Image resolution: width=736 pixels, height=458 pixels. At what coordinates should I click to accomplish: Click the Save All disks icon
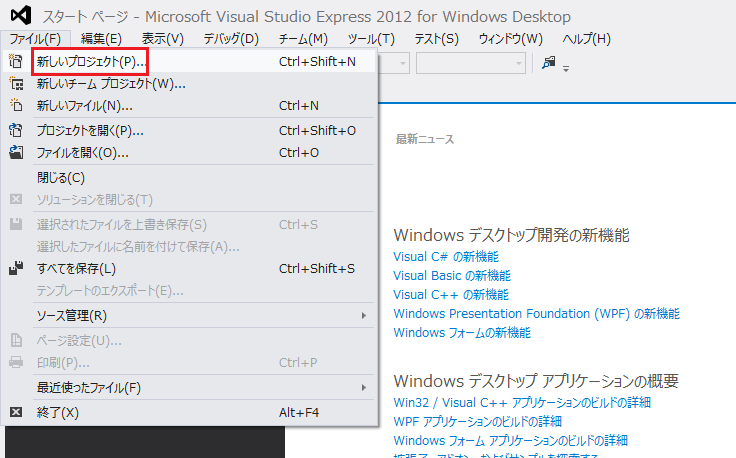pos(16,268)
